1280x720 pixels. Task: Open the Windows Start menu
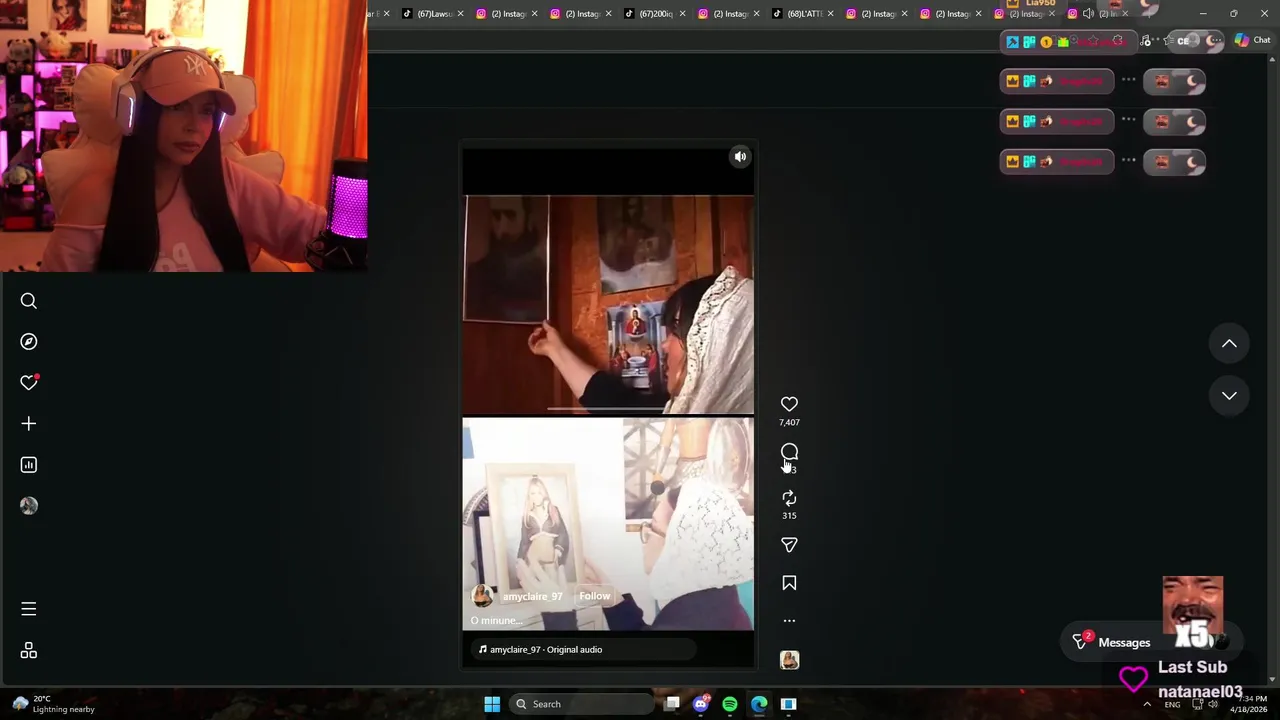(x=492, y=704)
